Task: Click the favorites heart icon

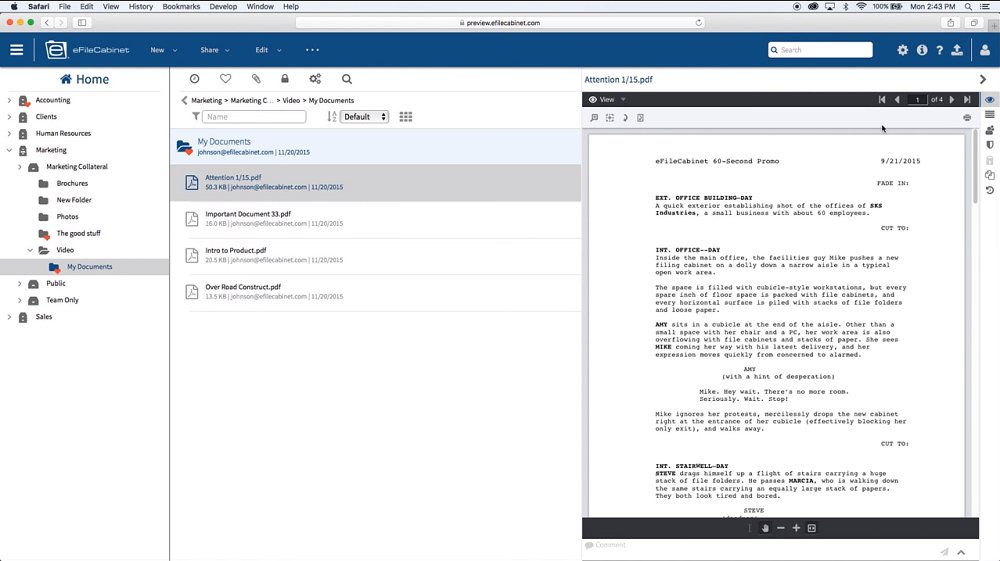Action: pos(225,79)
